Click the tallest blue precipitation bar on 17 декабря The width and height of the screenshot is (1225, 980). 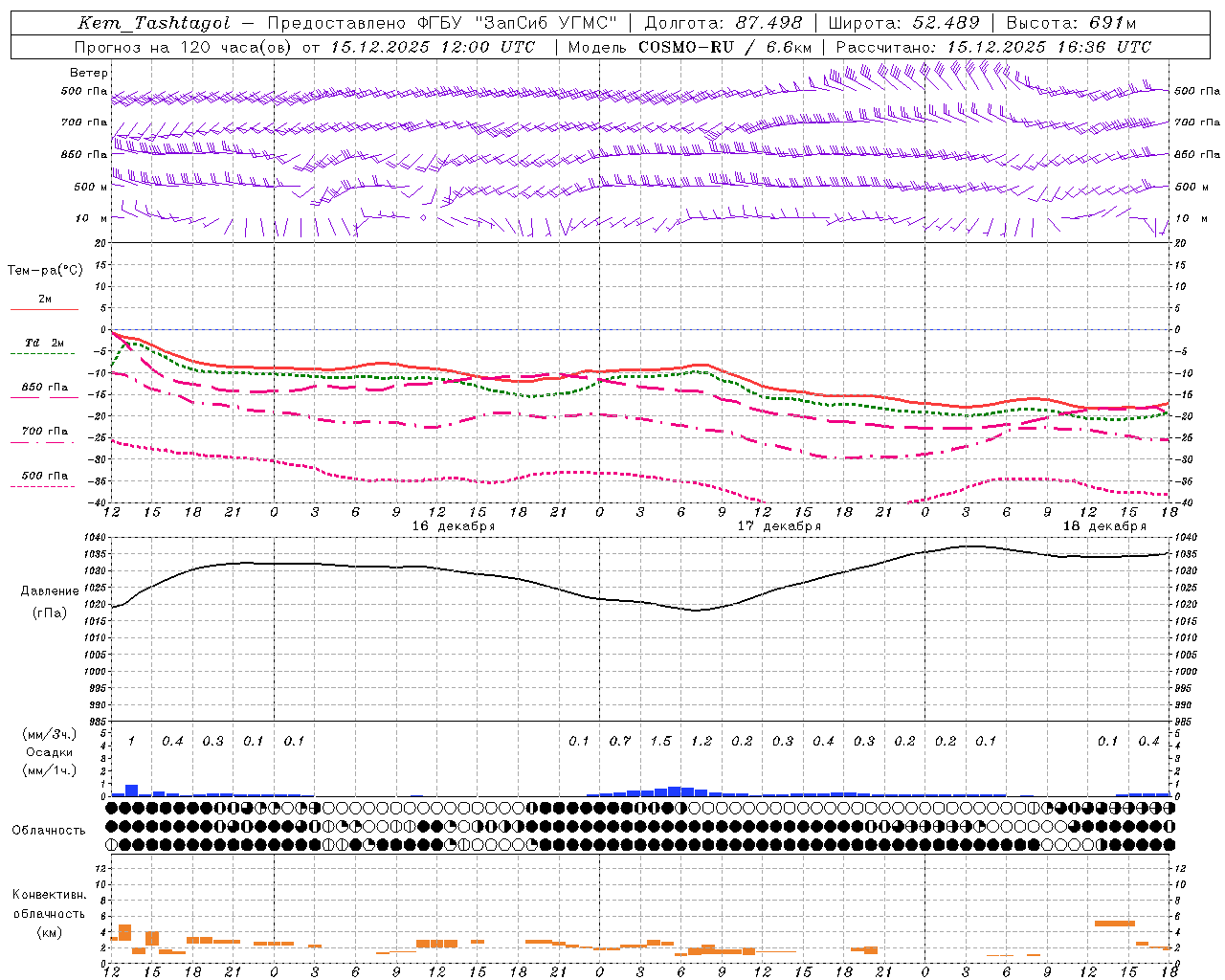675,791
